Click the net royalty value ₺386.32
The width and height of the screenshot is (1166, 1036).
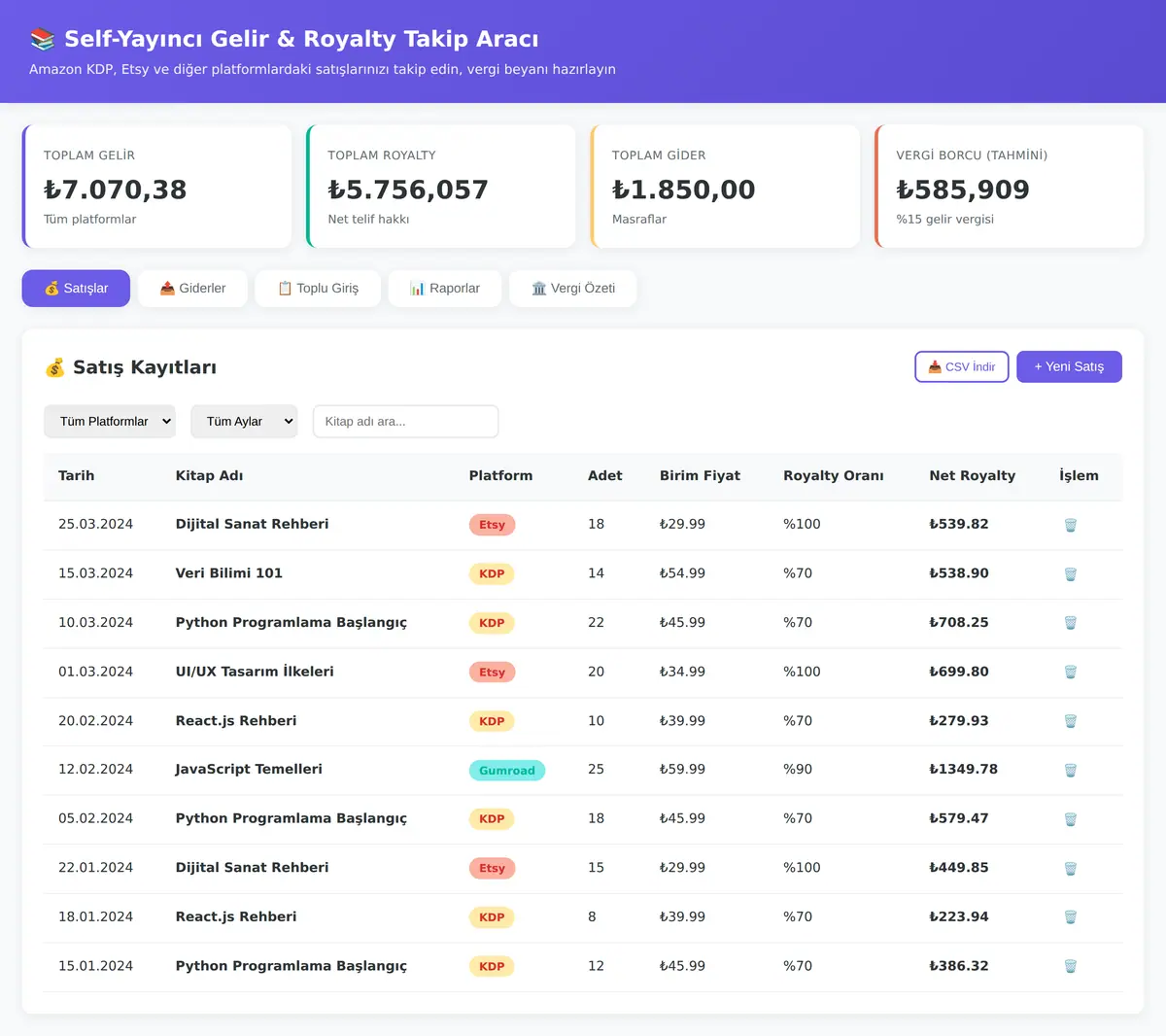click(x=959, y=966)
